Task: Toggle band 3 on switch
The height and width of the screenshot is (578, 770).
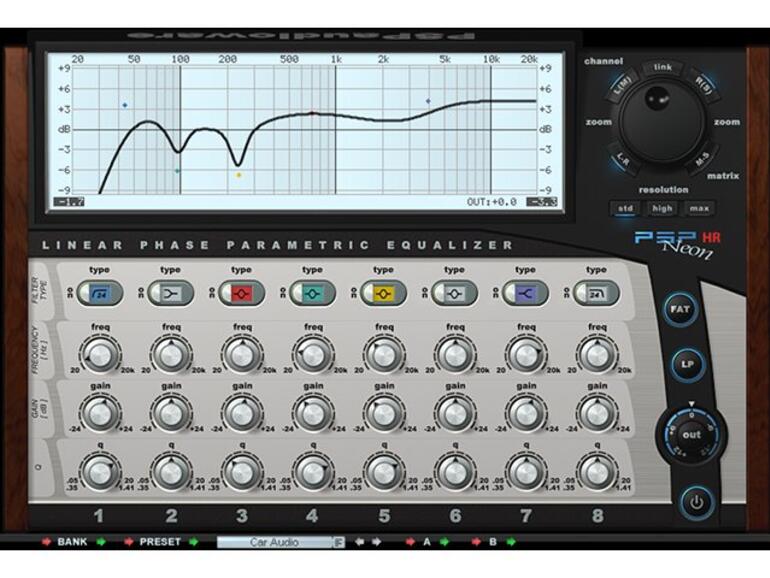Action: click(x=225, y=294)
